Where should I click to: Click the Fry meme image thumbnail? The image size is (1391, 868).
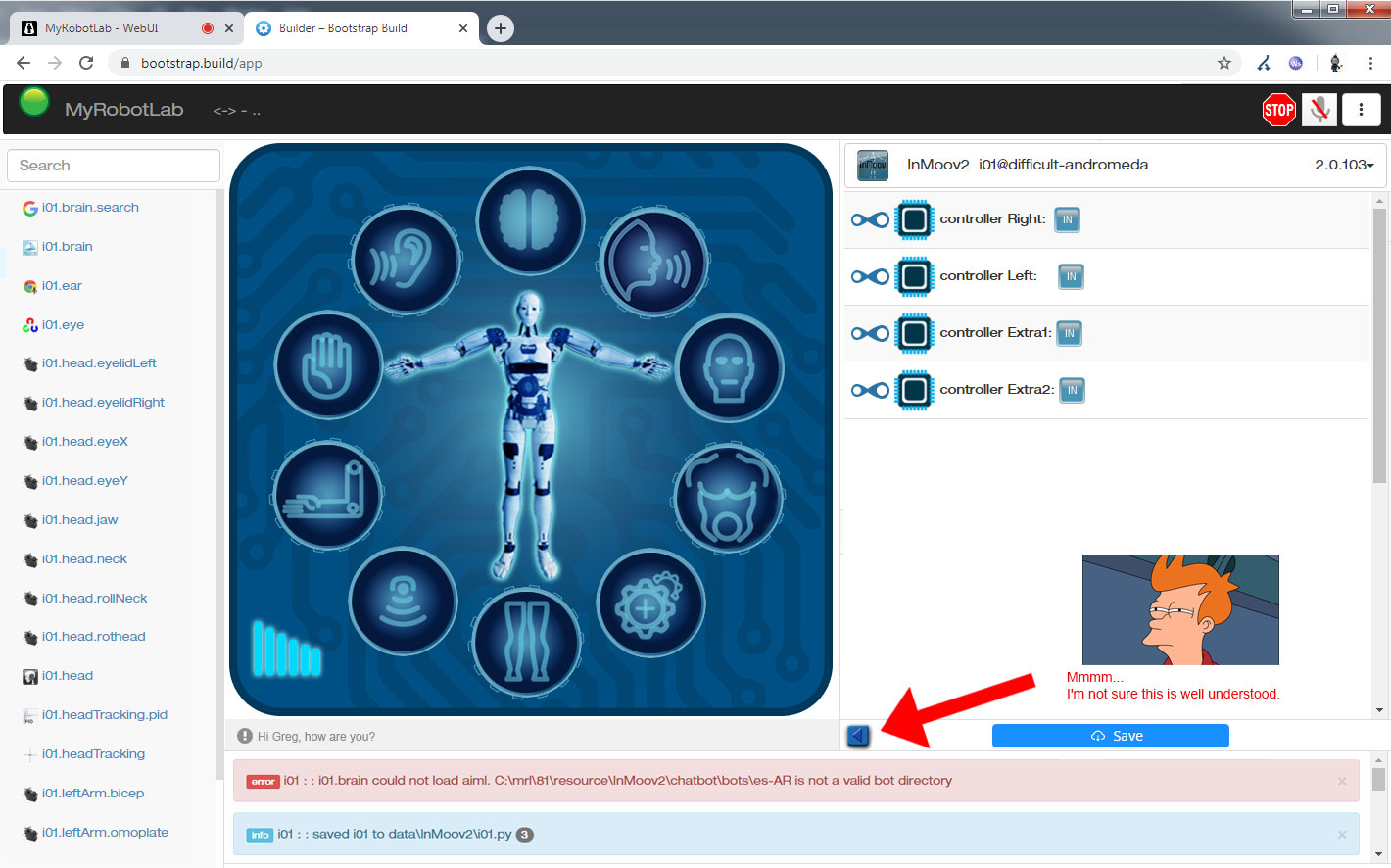tap(1180, 609)
